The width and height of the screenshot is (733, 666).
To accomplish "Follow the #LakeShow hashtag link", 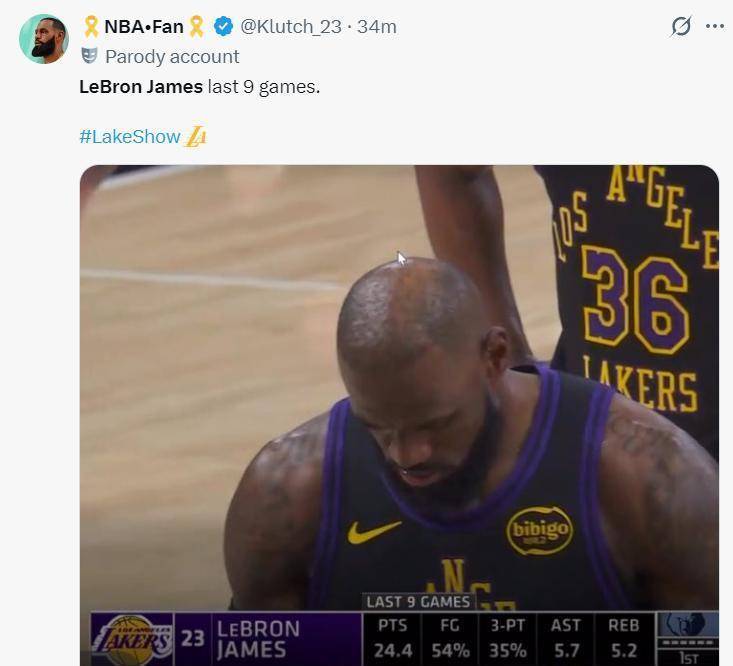I will click(130, 136).
